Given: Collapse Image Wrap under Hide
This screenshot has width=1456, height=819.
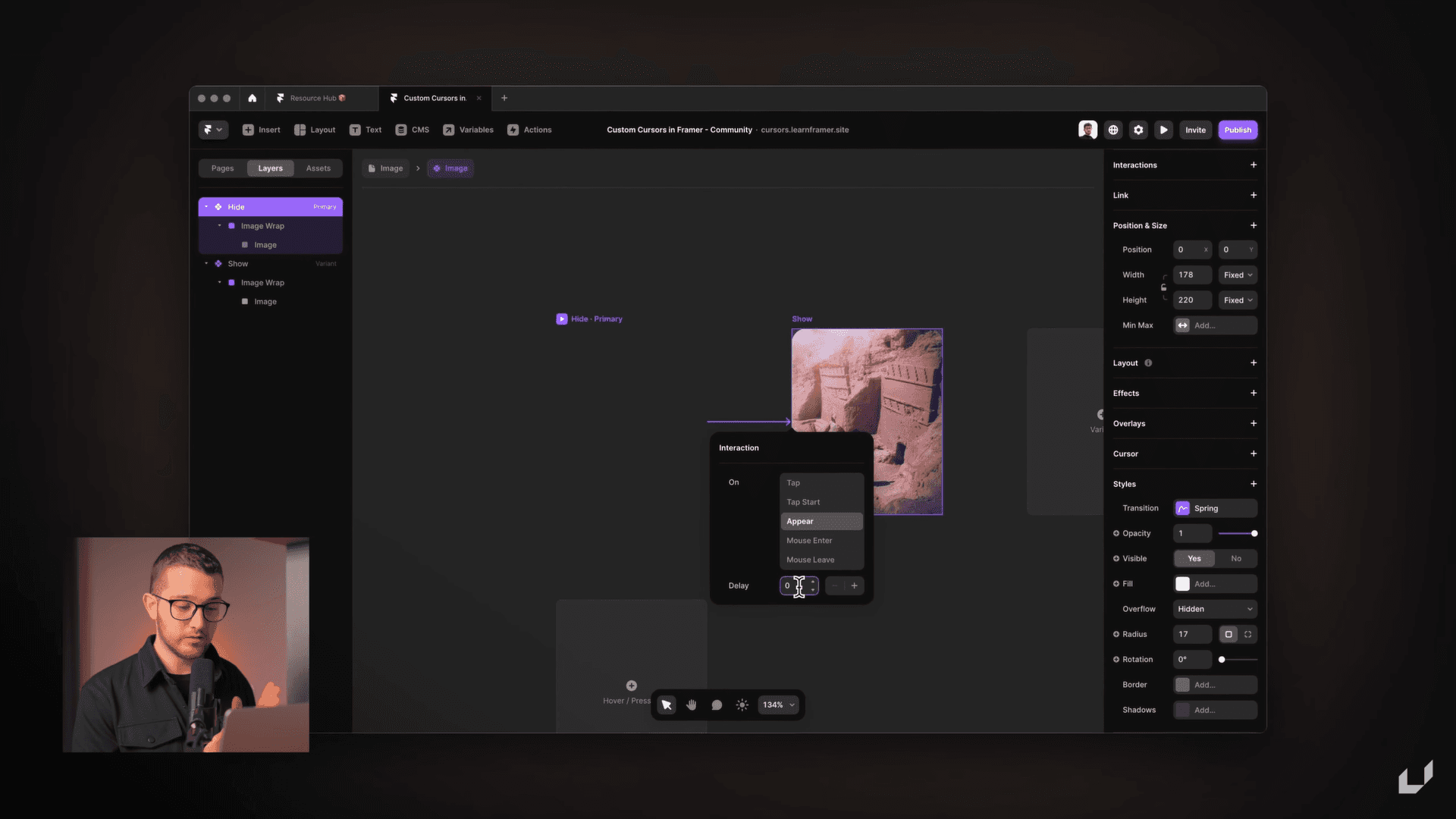Looking at the screenshot, I should pos(220,226).
